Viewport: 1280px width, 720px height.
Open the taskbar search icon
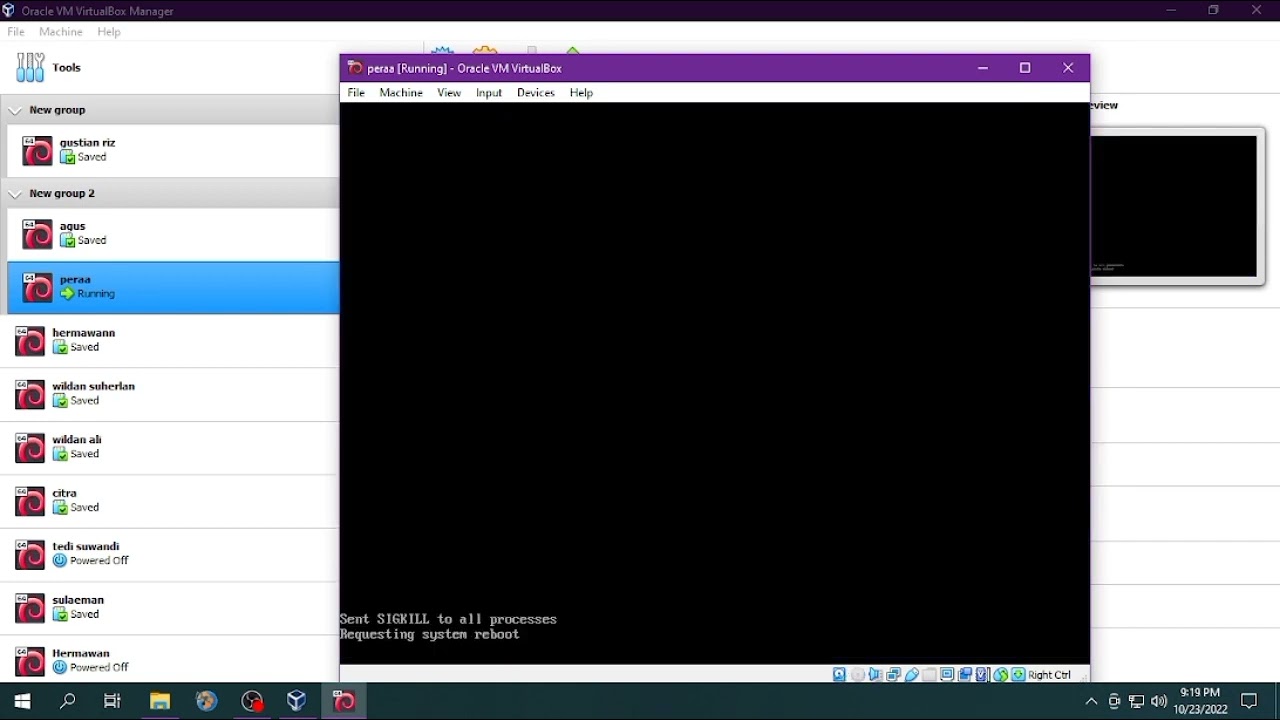(x=68, y=701)
